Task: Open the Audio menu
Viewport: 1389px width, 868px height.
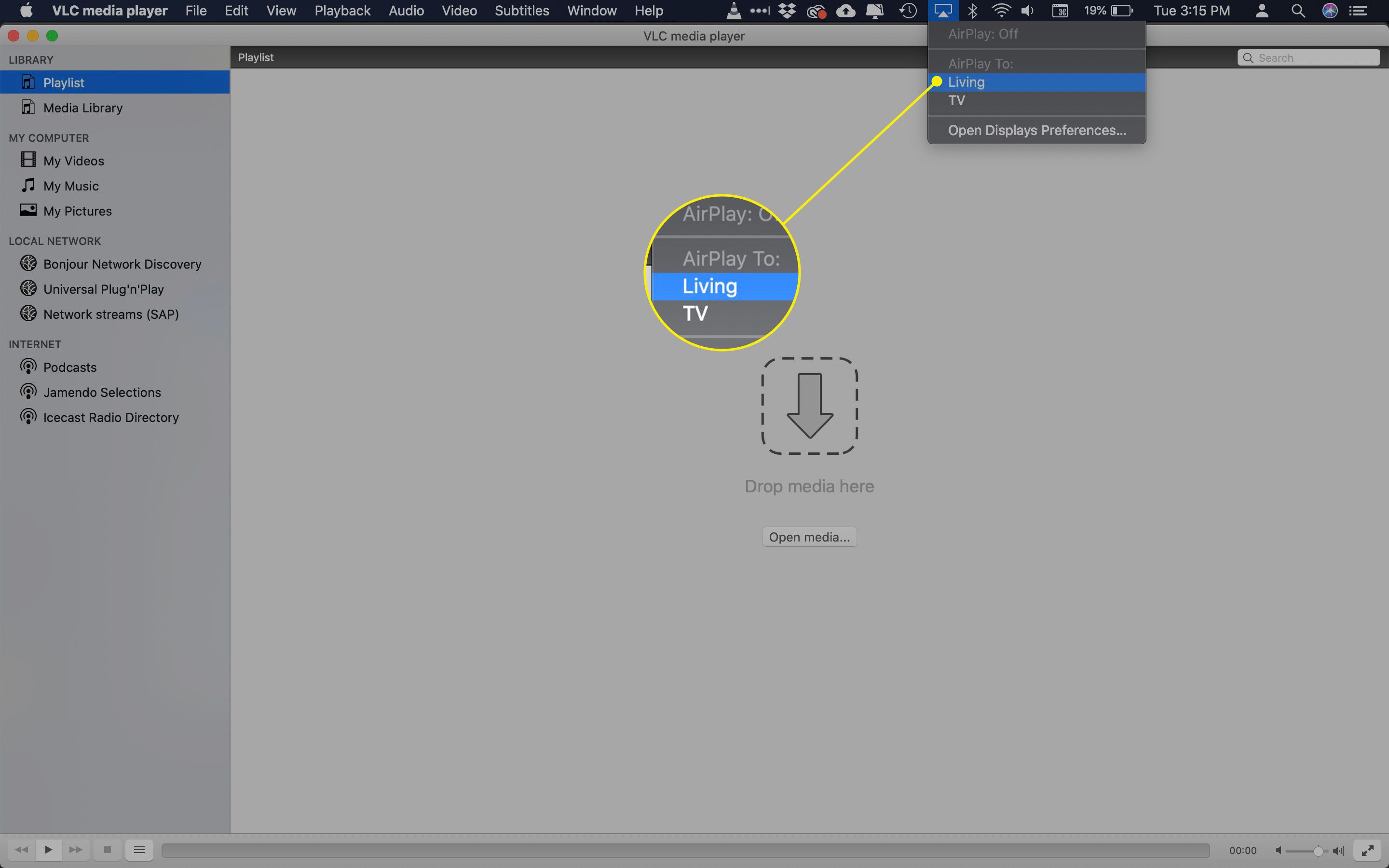Action: coord(406,10)
